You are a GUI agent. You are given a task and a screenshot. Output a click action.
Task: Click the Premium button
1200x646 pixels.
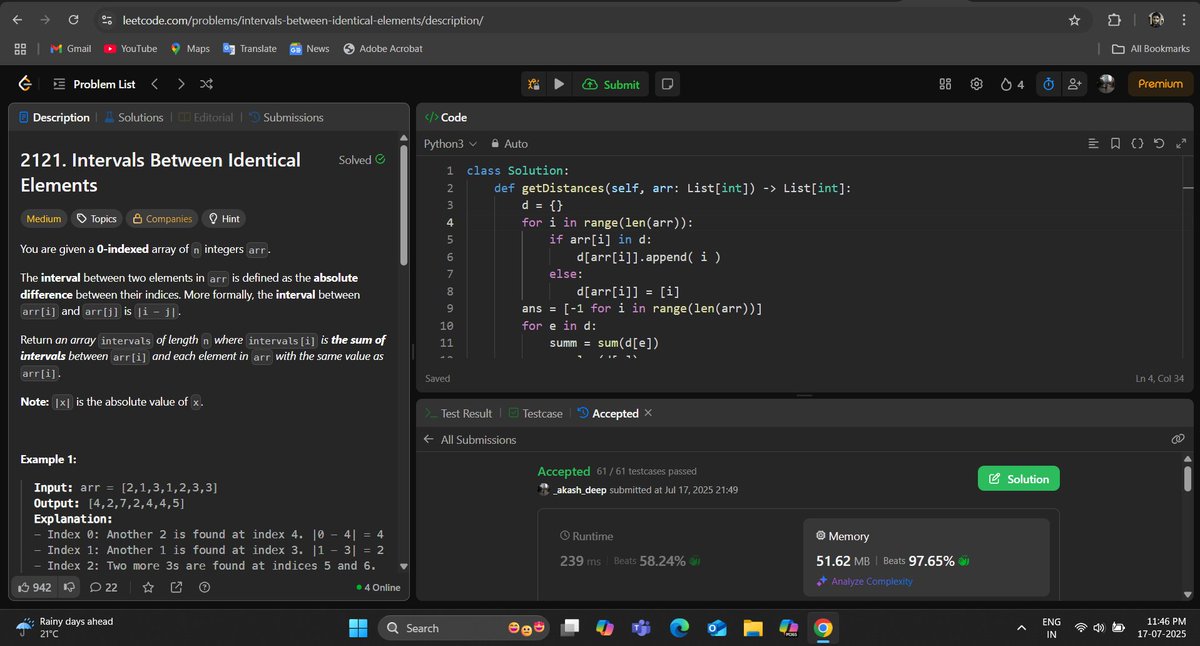coord(1160,84)
